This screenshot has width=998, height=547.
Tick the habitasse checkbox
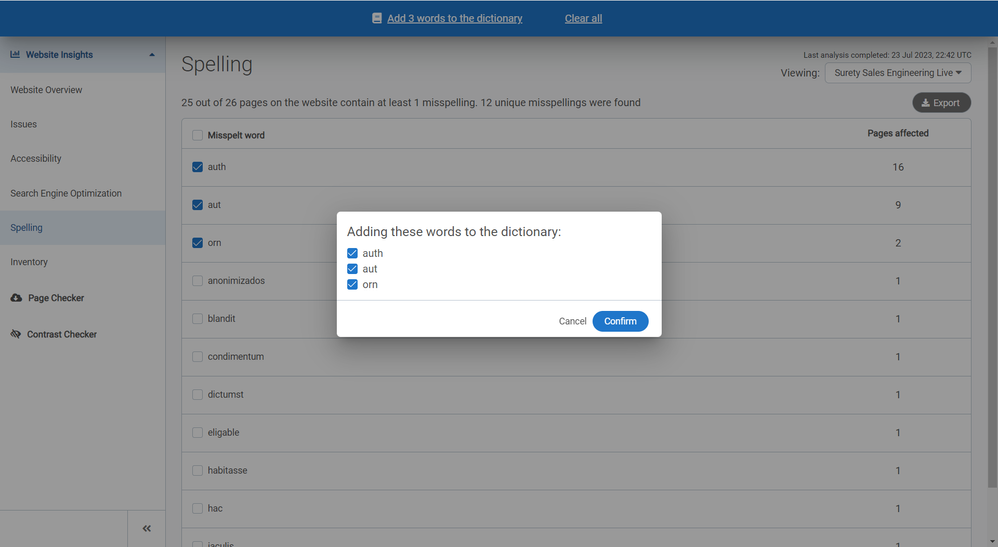(197, 471)
